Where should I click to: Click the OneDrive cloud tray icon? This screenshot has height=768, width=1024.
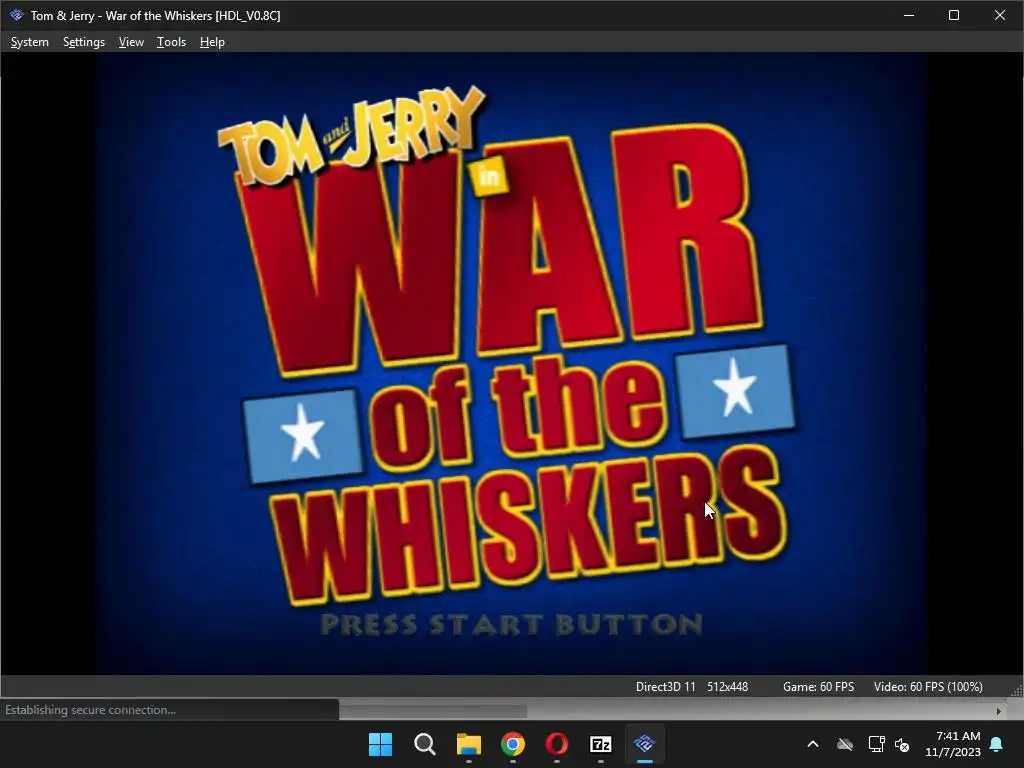(x=845, y=744)
